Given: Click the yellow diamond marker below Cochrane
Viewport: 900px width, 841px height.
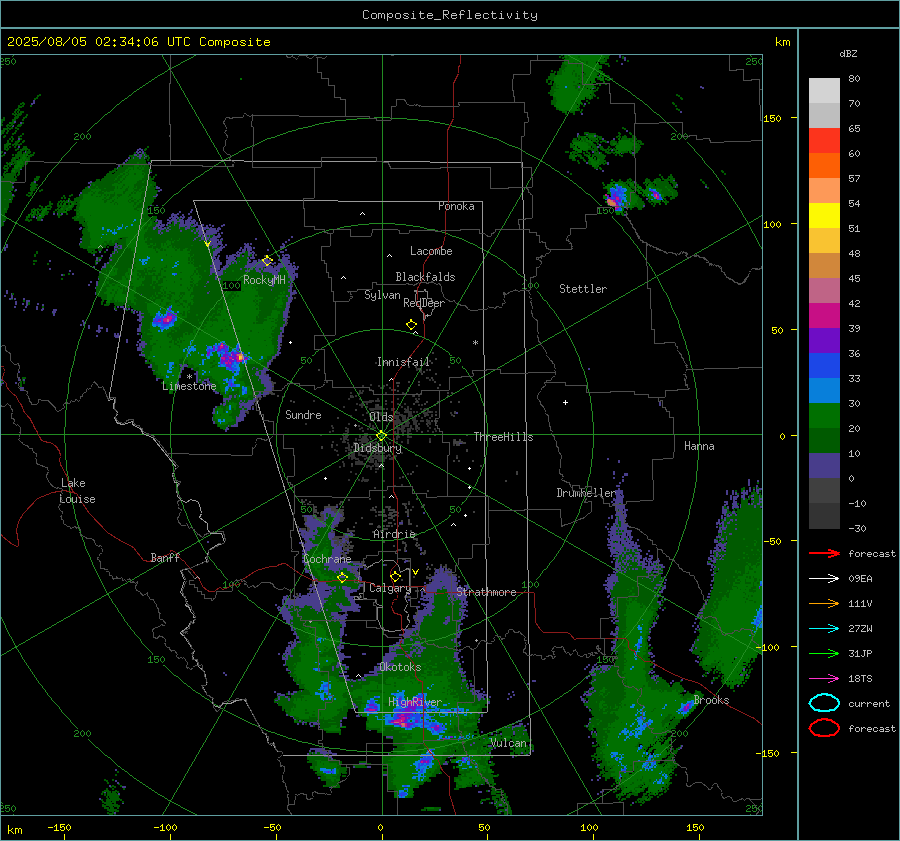Looking at the screenshot, I should pyautogui.click(x=342, y=578).
